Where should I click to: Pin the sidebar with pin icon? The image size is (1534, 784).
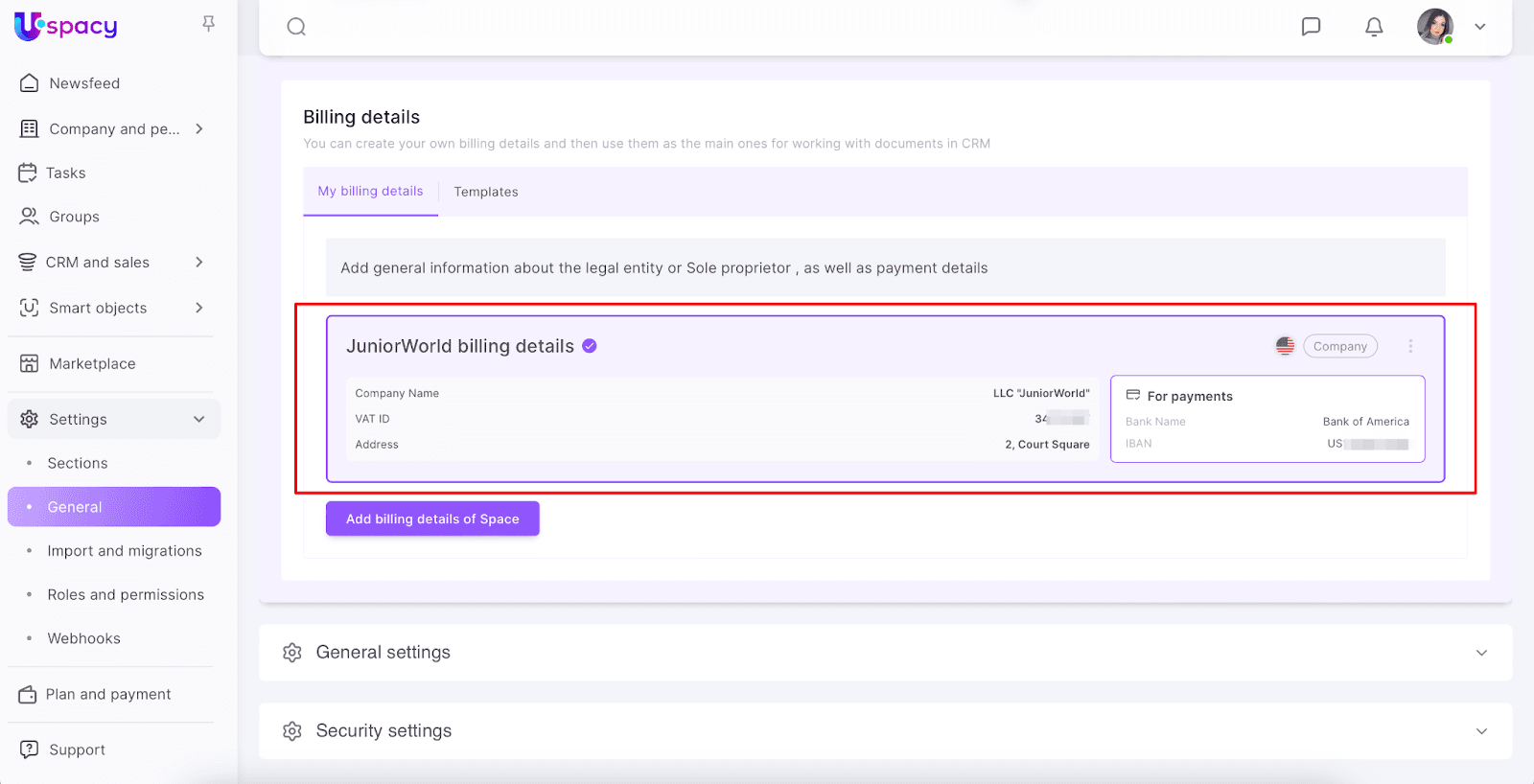point(208,24)
